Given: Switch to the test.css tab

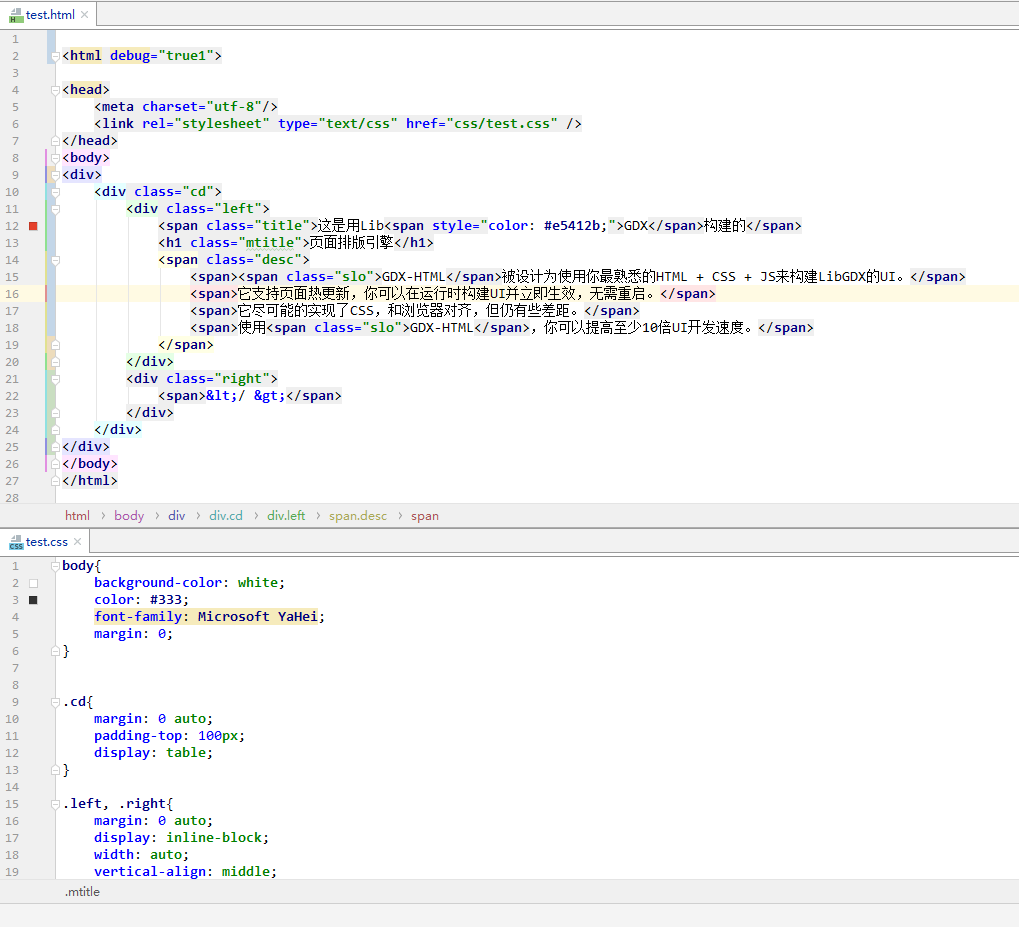Looking at the screenshot, I should coord(47,542).
